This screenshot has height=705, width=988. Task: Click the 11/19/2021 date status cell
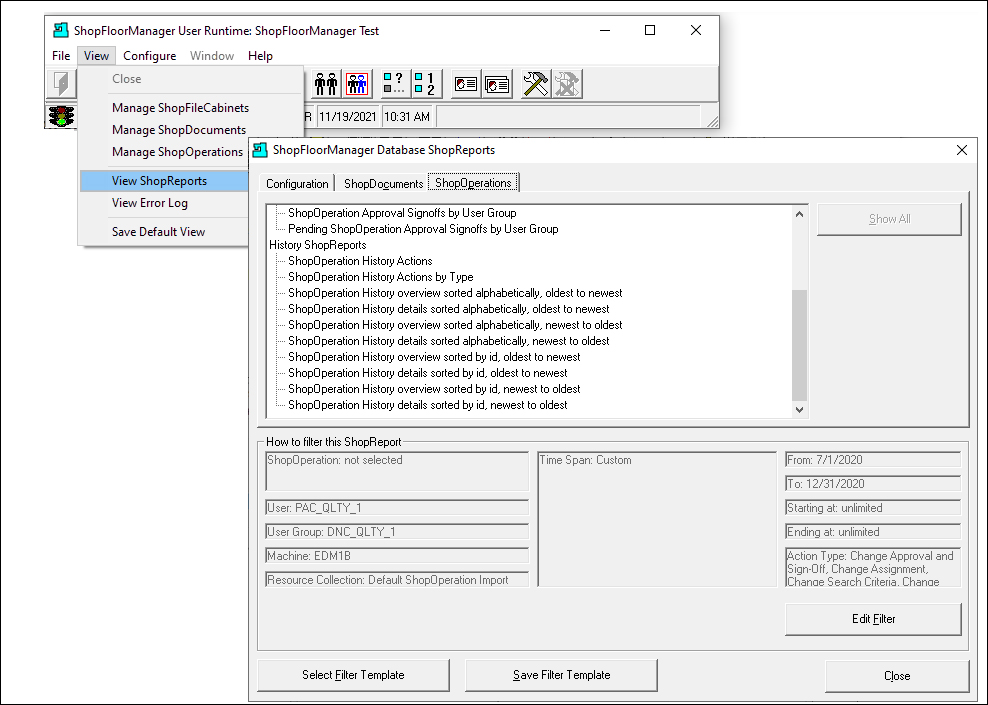pos(348,117)
